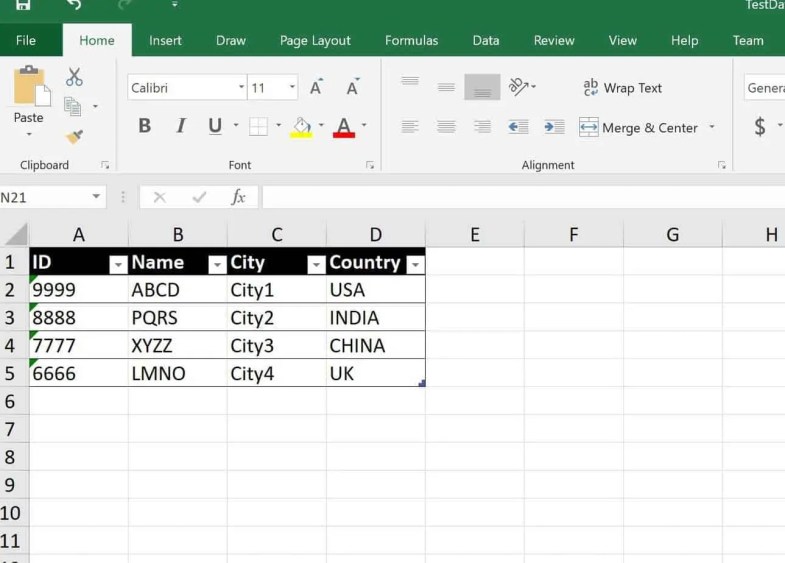Open the ID column filter dropdown
785x563 pixels.
pyautogui.click(x=118, y=265)
